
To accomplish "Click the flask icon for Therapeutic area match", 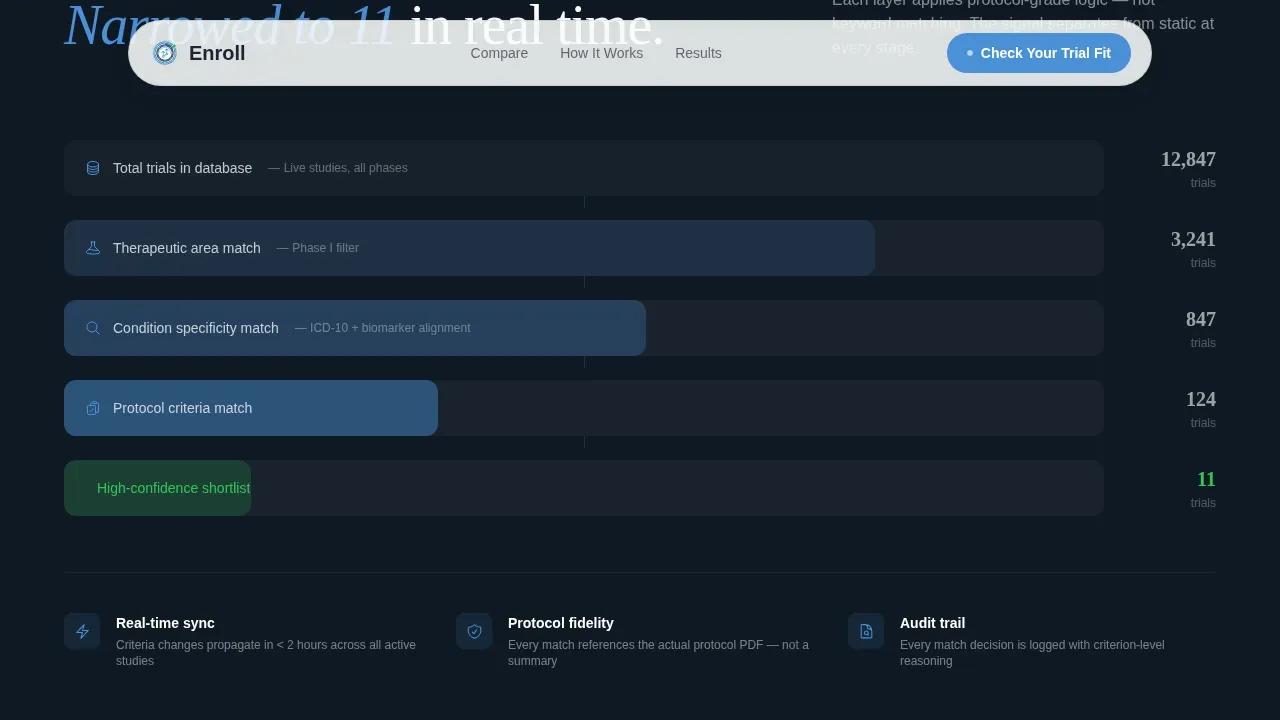I will point(93,248).
